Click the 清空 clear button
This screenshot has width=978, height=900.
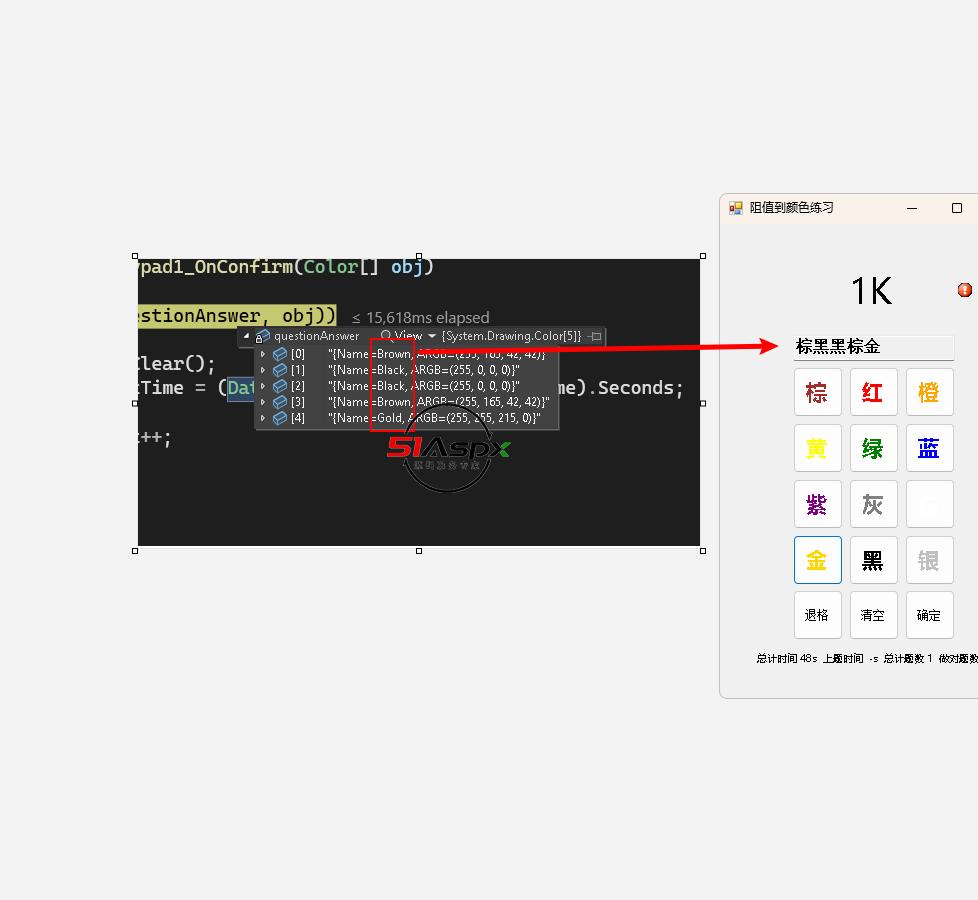pos(873,616)
